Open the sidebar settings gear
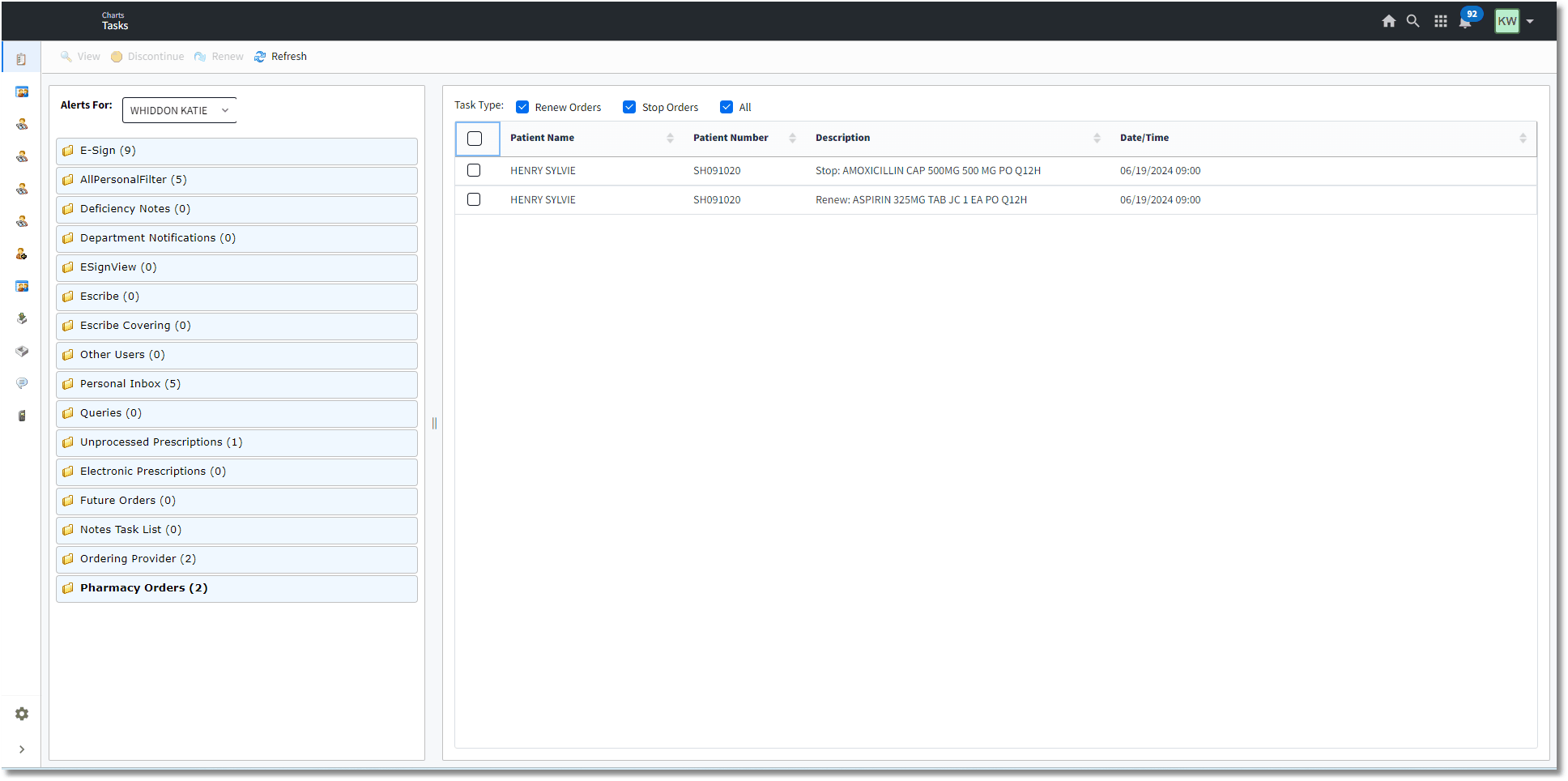 point(22,714)
